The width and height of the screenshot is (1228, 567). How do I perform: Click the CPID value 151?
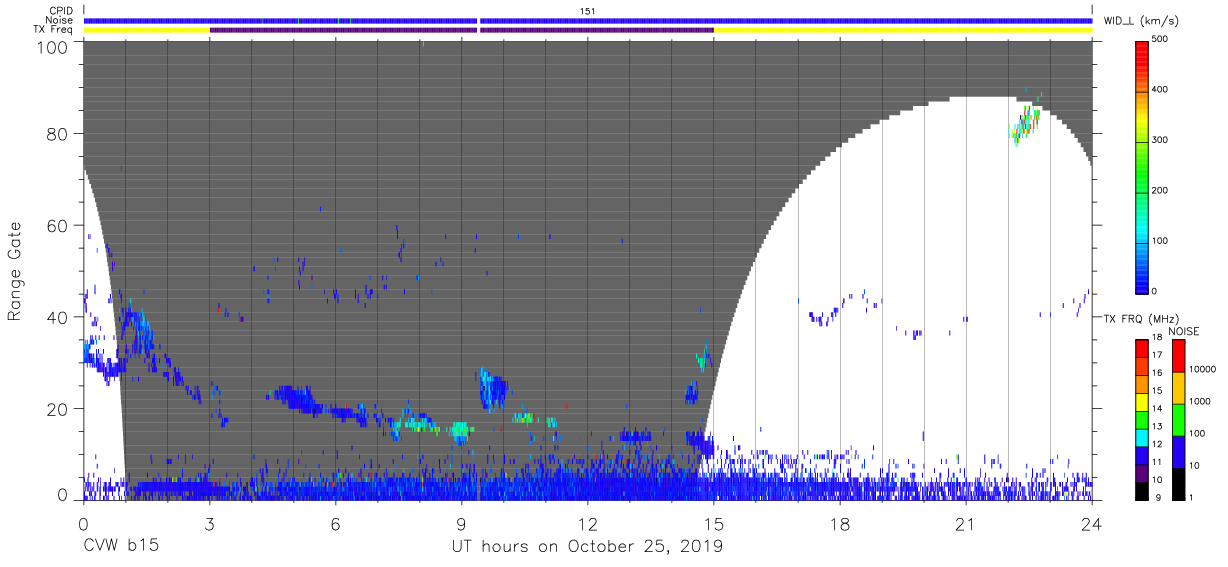(588, 10)
